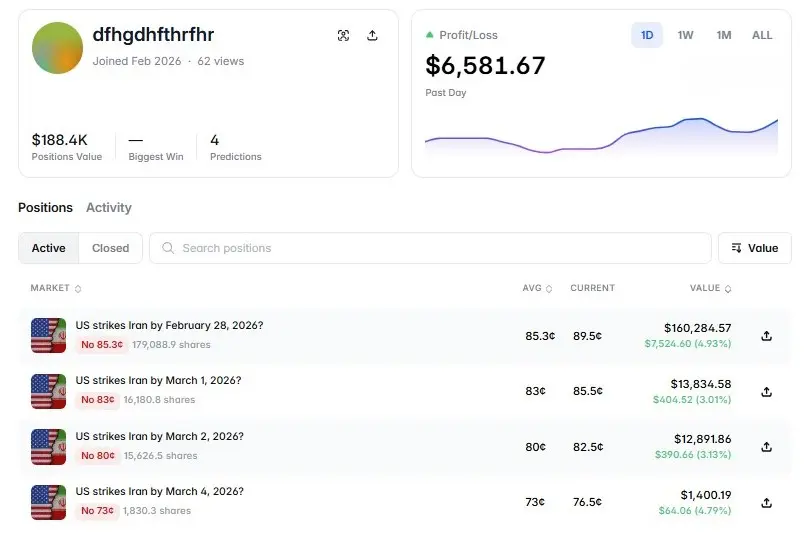The image size is (806, 544).
Task: Click the QR scan icon beside username
Action: pyautogui.click(x=344, y=35)
